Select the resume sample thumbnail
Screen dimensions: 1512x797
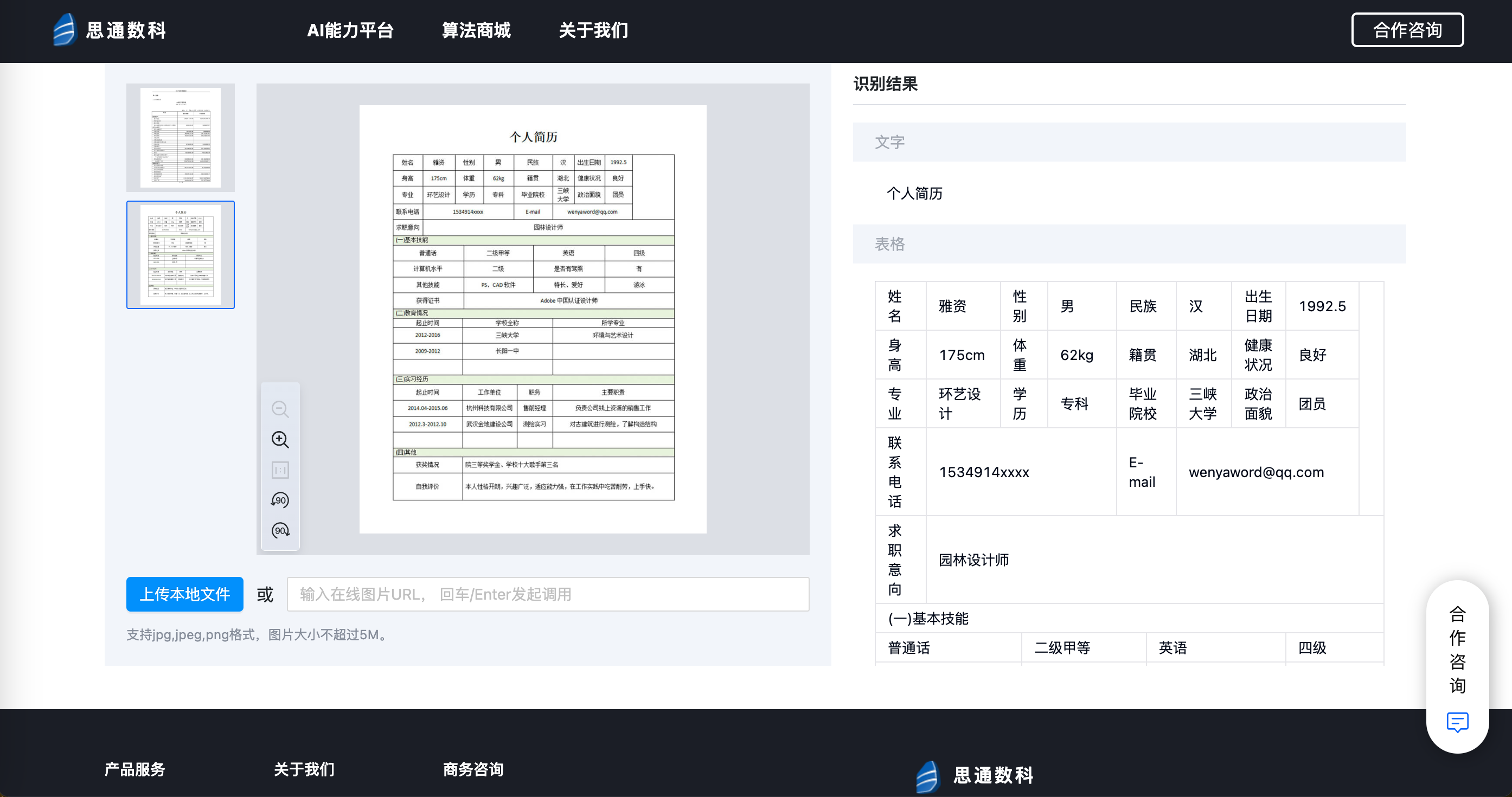tap(180, 254)
